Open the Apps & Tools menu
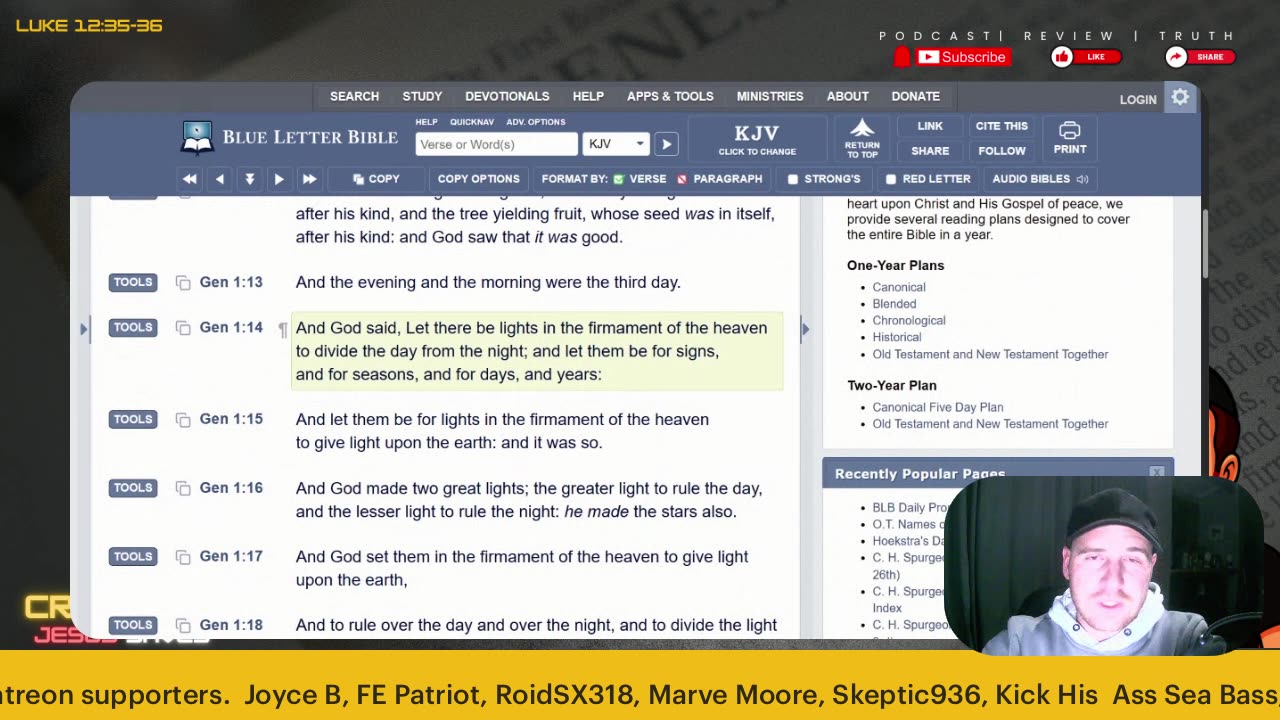Image resolution: width=1280 pixels, height=720 pixels. (670, 96)
